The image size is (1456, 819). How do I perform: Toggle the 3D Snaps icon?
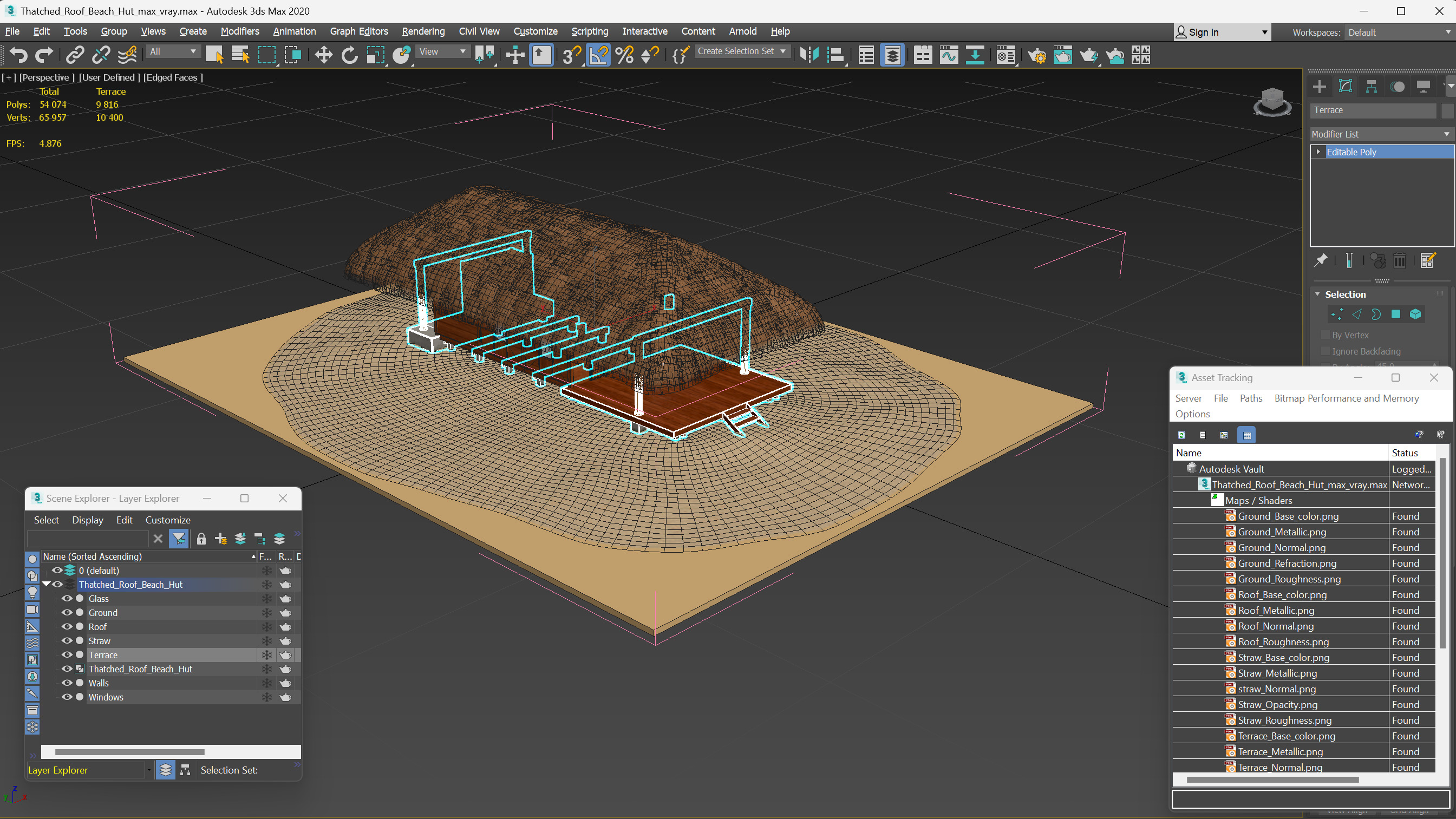(x=571, y=55)
